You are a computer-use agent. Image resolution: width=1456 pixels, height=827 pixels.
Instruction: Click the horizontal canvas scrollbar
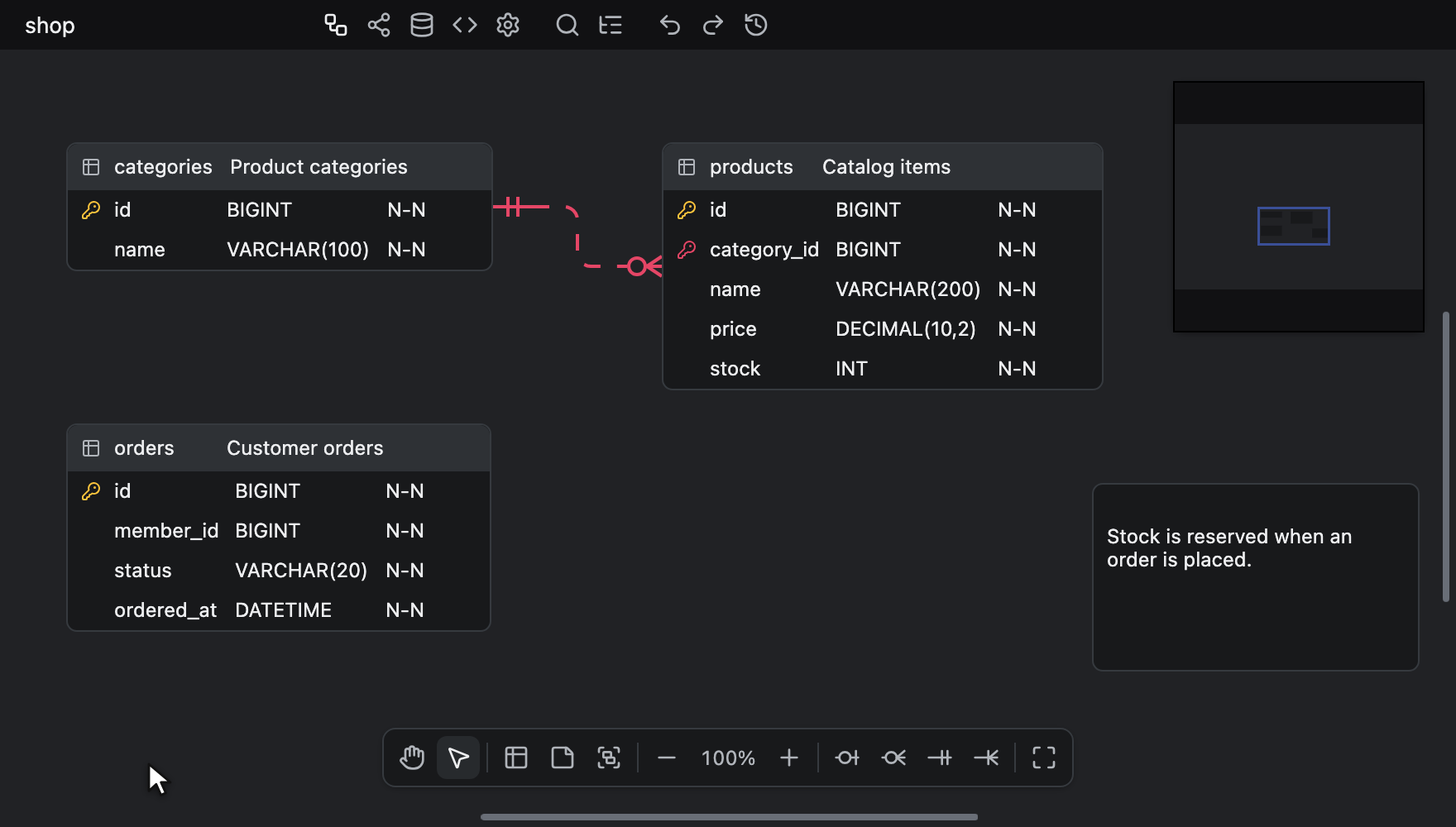click(x=729, y=817)
